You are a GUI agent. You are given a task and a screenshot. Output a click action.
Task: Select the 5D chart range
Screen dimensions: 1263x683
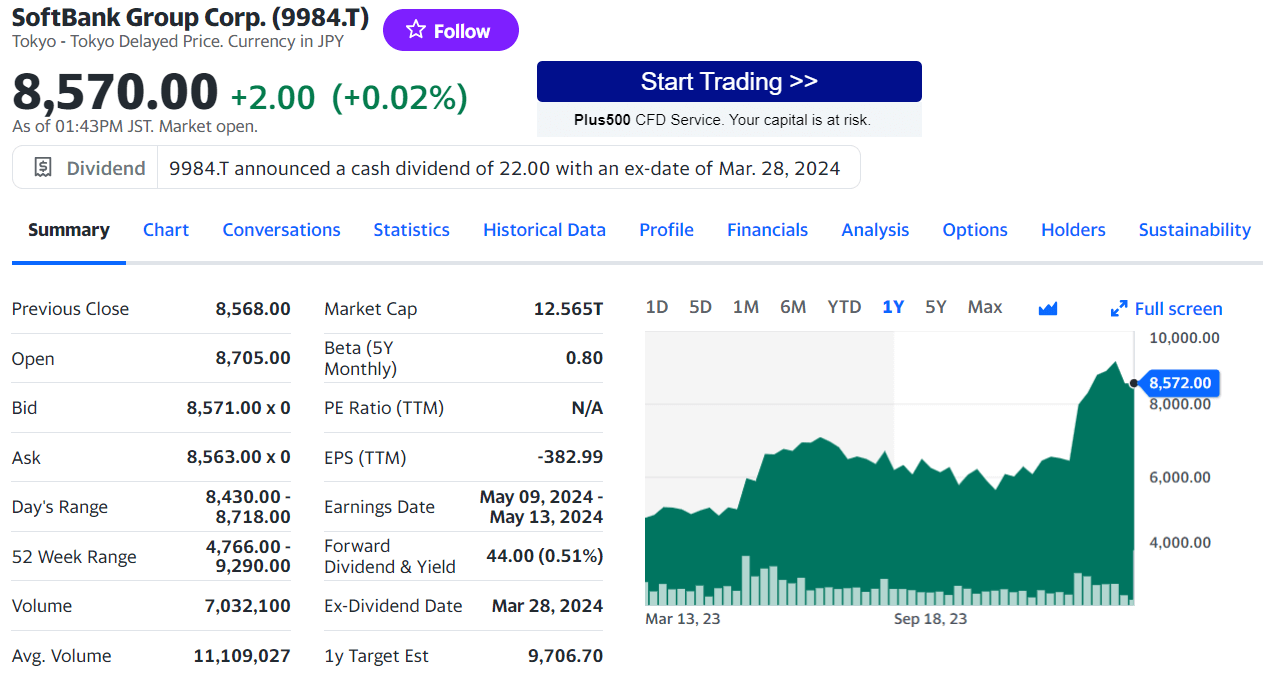click(700, 307)
